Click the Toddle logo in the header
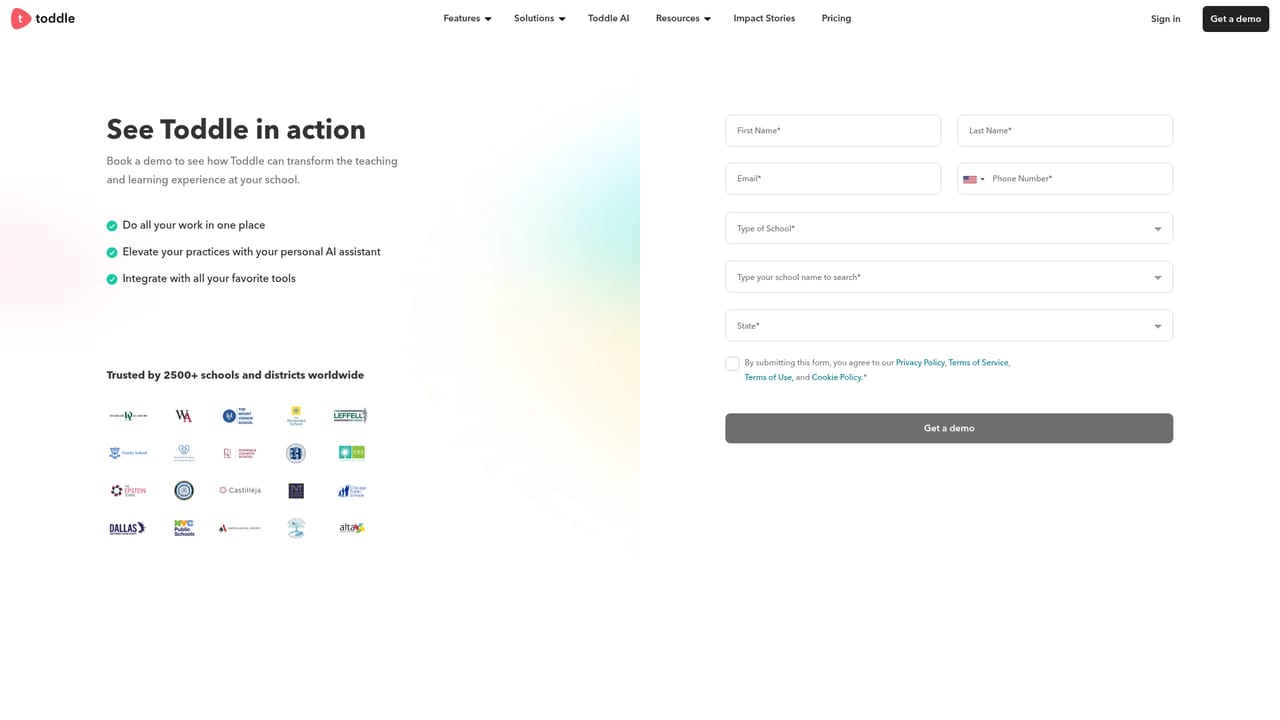 click(43, 18)
